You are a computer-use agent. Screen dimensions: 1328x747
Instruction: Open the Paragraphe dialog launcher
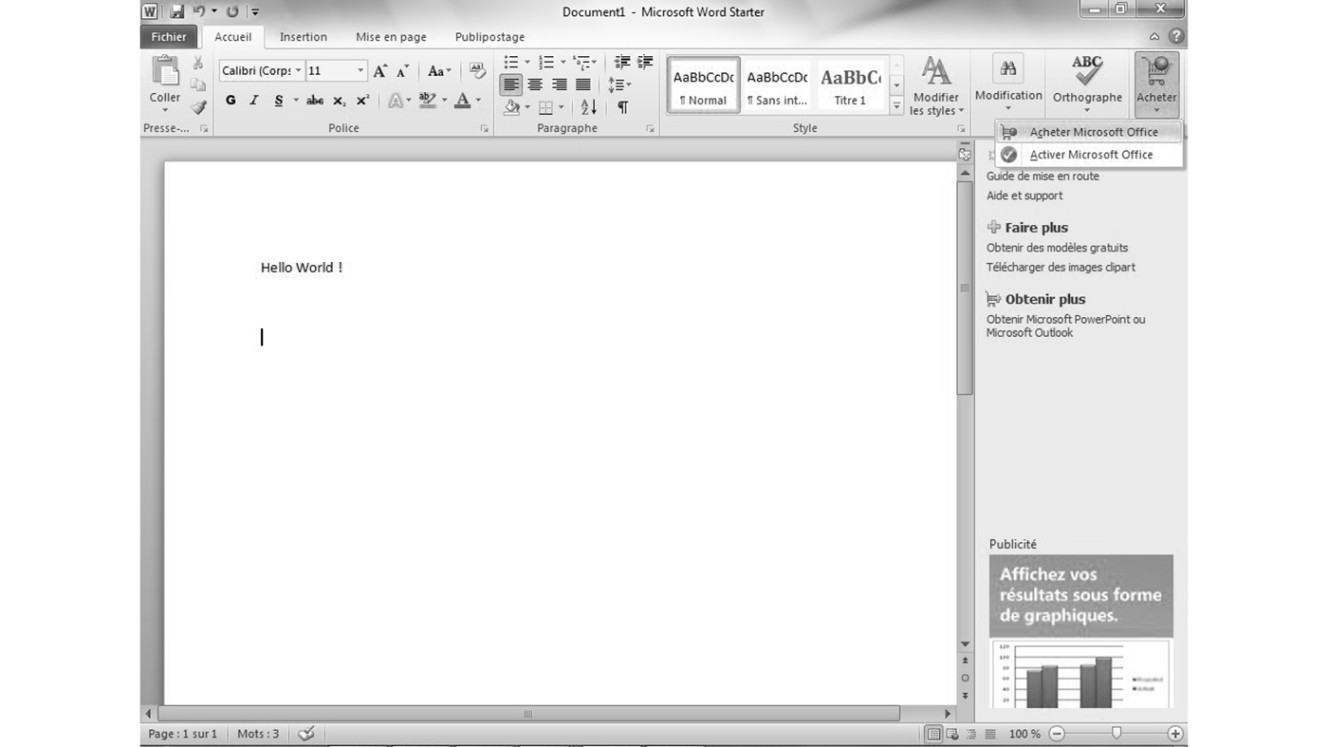[650, 129]
